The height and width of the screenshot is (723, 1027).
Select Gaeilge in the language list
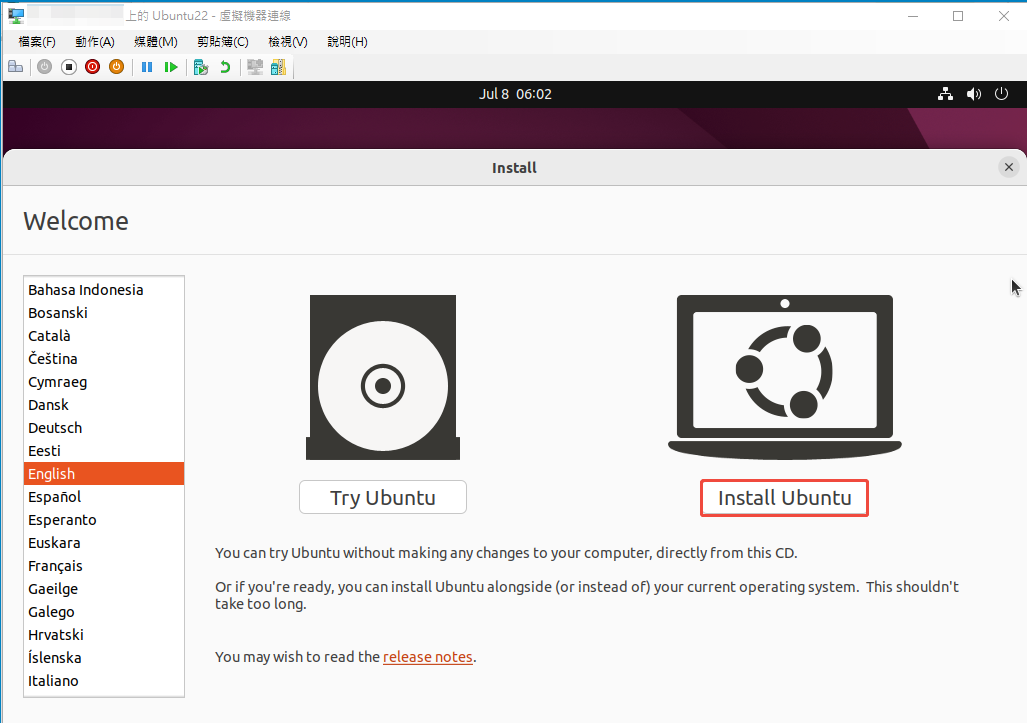[x=104, y=589]
